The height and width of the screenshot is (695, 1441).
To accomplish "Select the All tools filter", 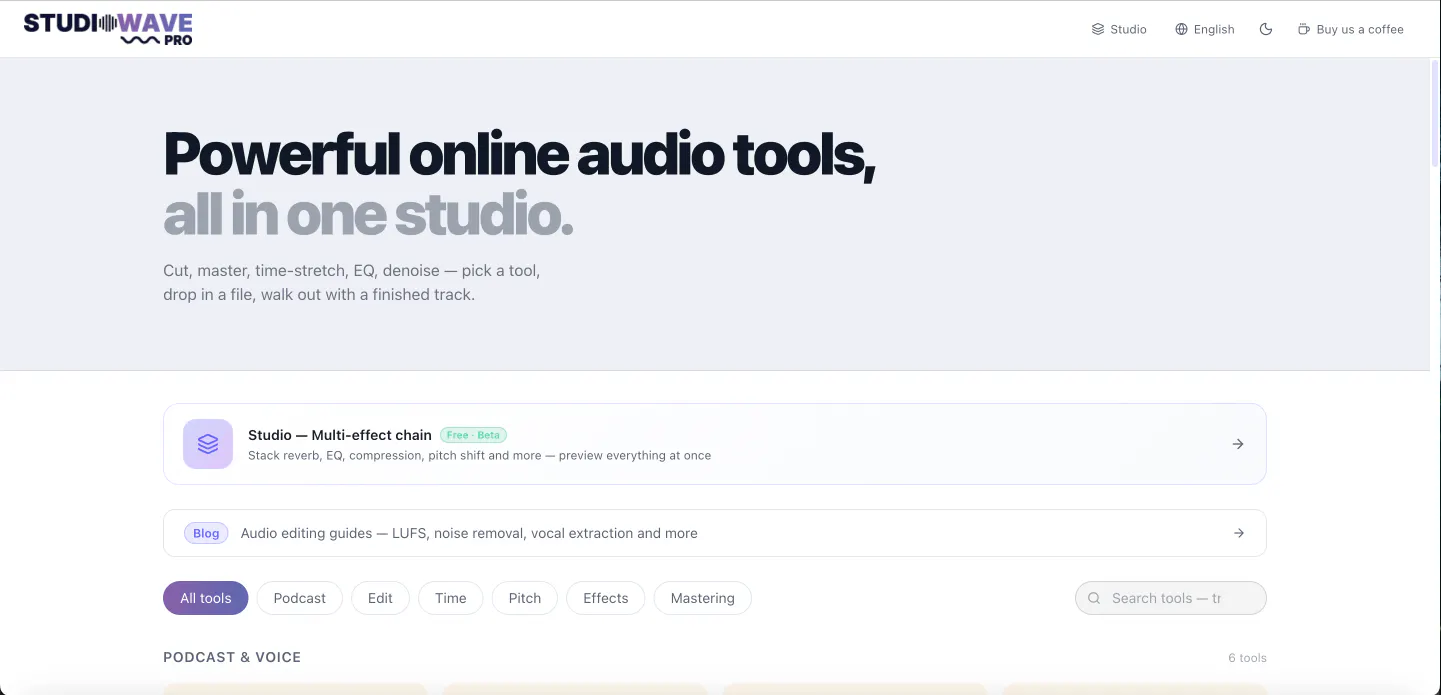I will (206, 598).
